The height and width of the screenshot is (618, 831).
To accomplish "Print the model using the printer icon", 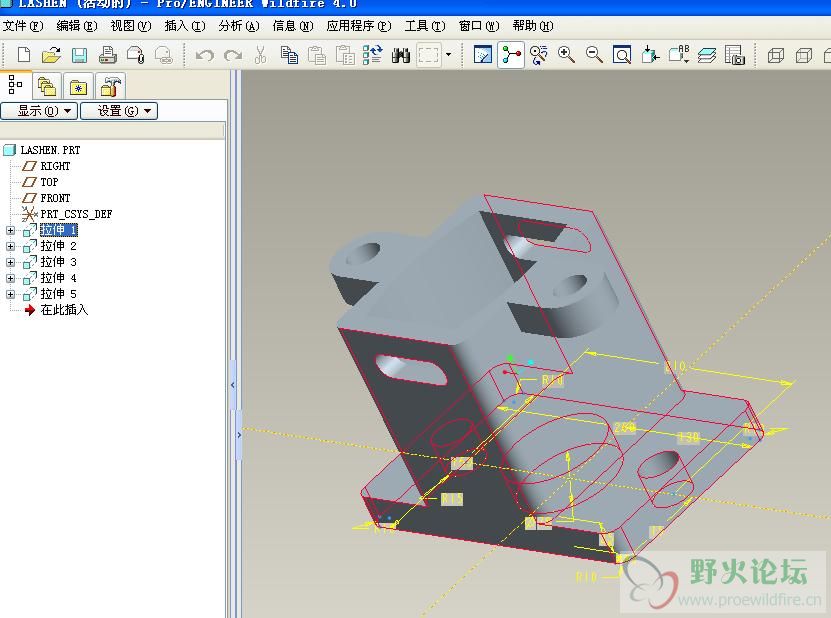I will pyautogui.click(x=108, y=55).
